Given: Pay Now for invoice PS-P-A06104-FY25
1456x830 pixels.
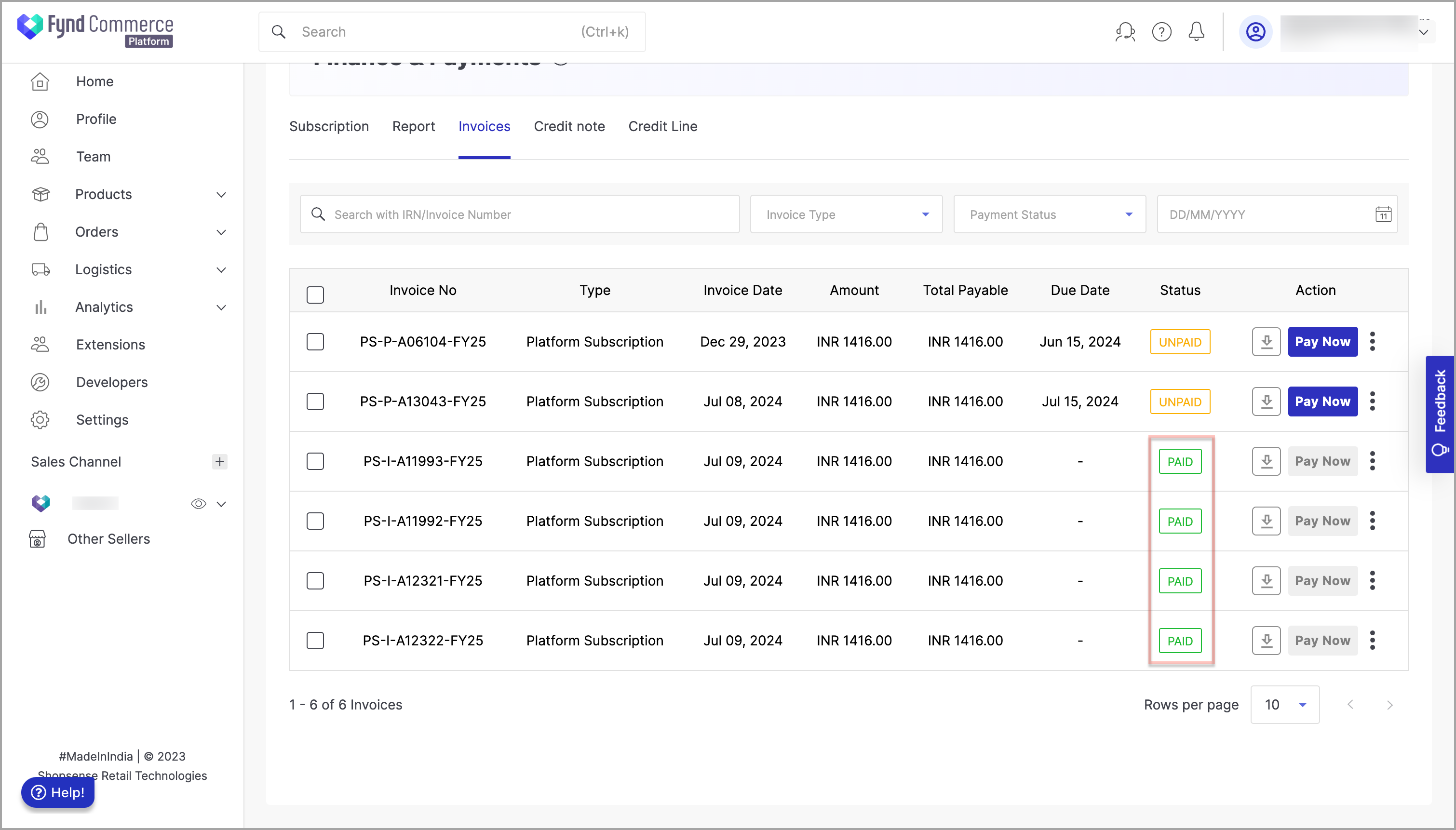Looking at the screenshot, I should tap(1322, 342).
